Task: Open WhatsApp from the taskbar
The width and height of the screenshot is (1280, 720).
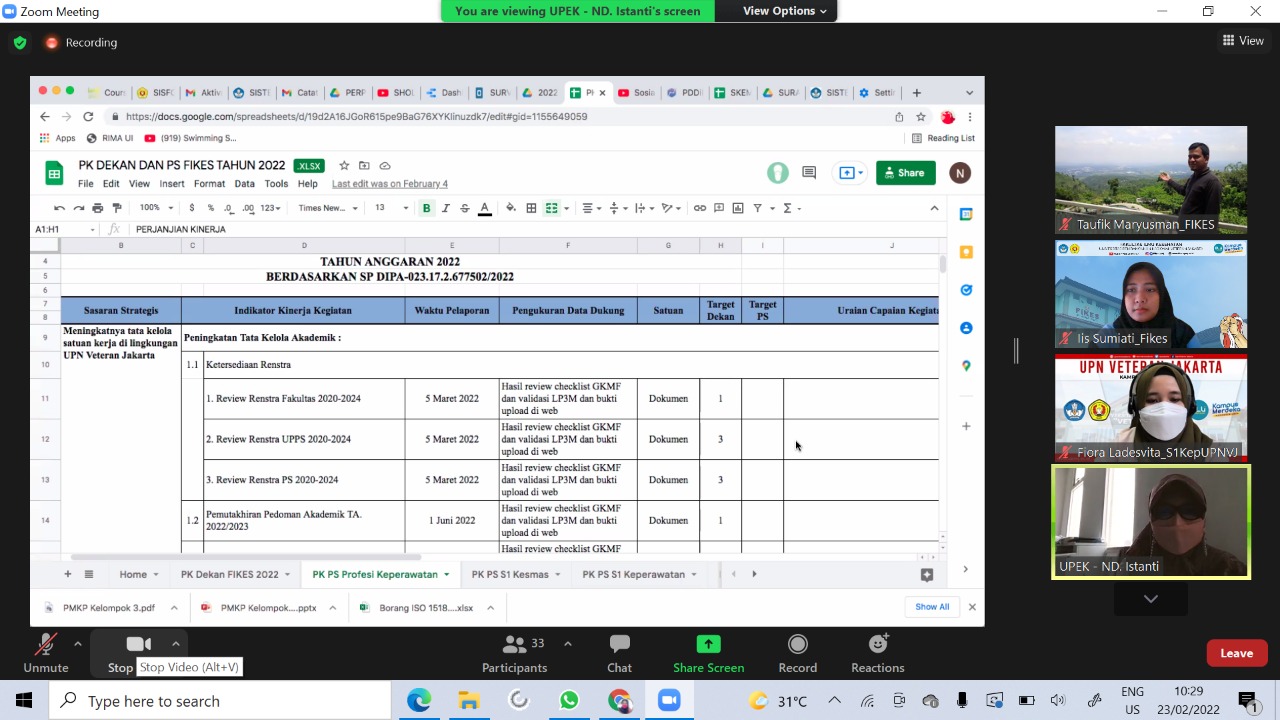Action: (x=569, y=701)
